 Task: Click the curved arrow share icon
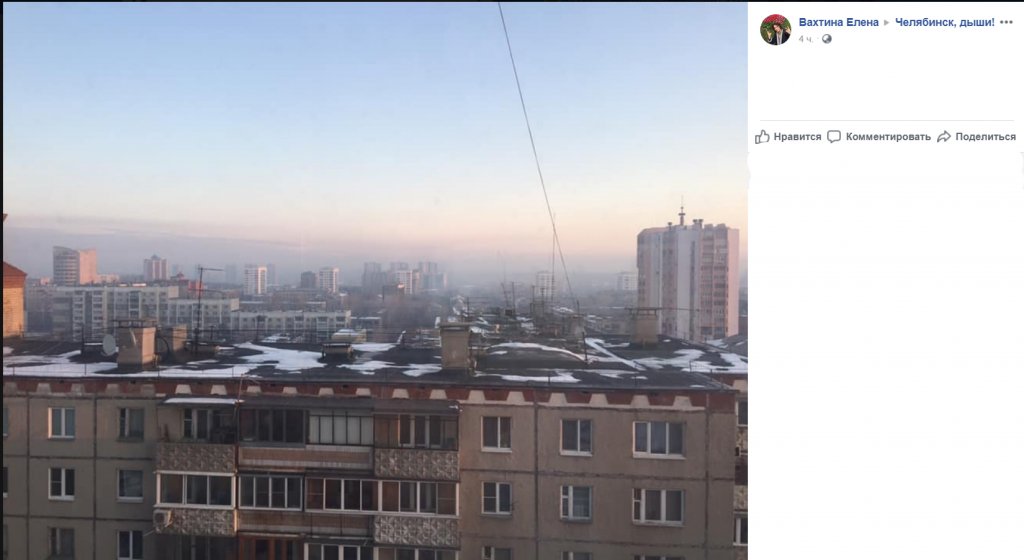tap(944, 136)
